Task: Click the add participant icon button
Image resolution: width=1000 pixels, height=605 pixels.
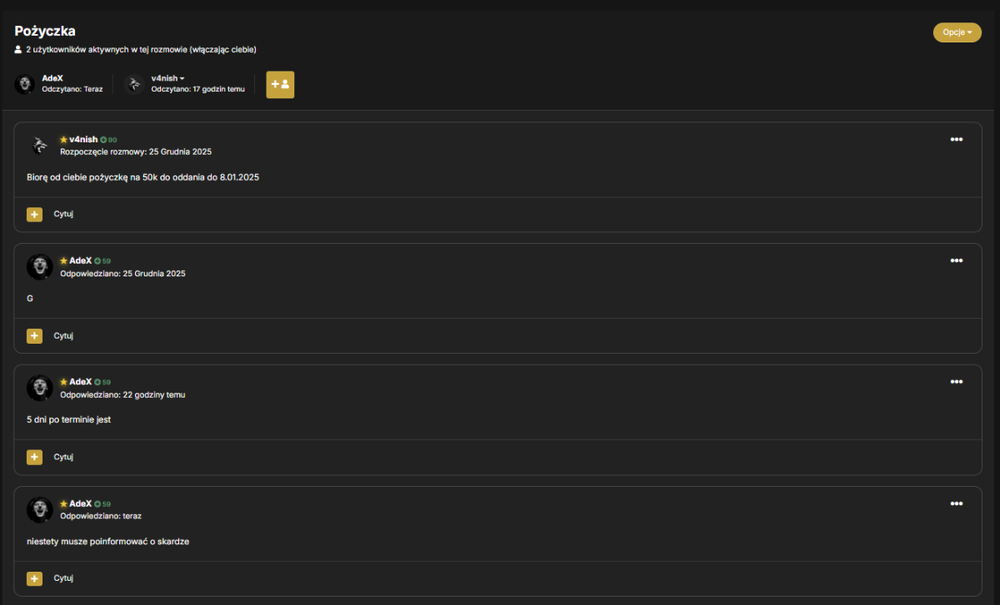Action: click(280, 84)
